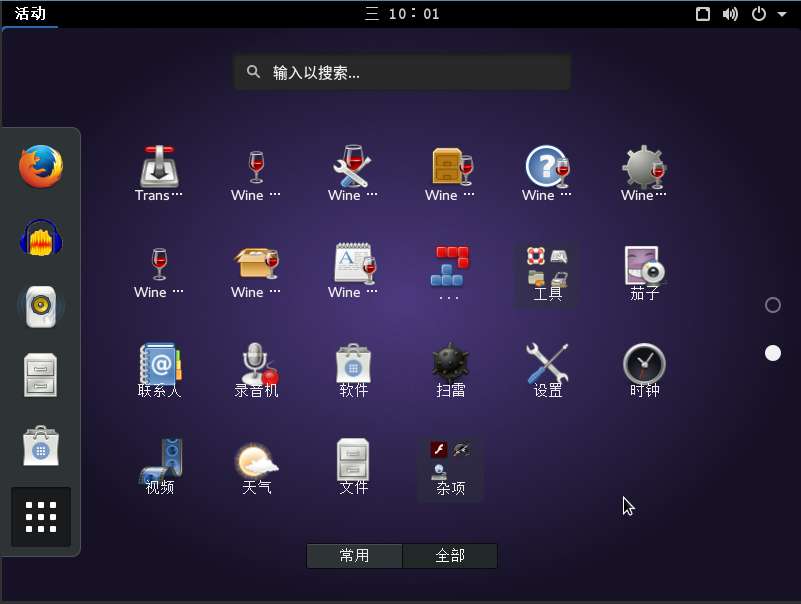This screenshot has width=801, height=604.
Task: Open Firefox from the dock
Action: 41,166
